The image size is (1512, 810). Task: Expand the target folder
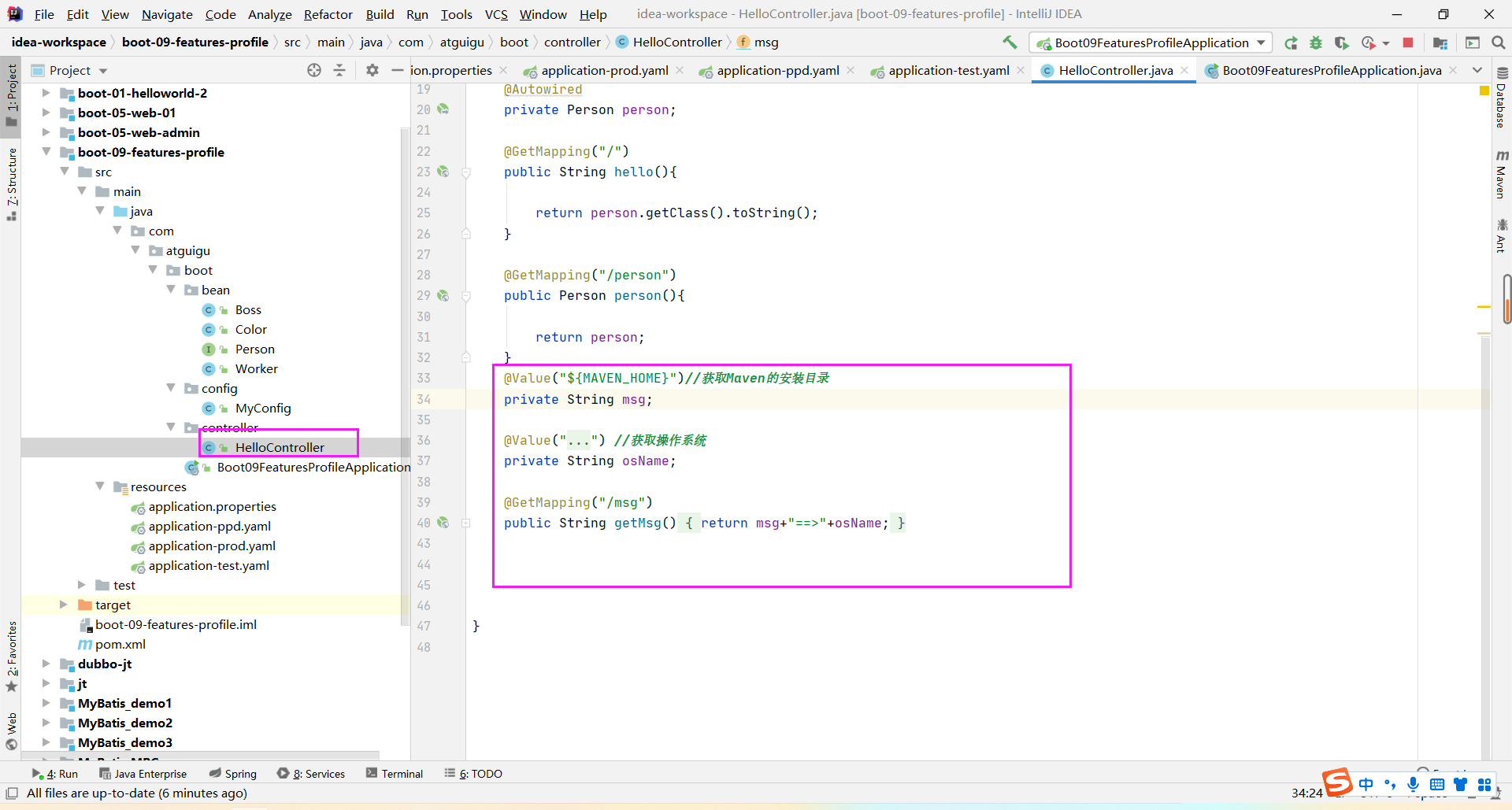click(x=64, y=605)
